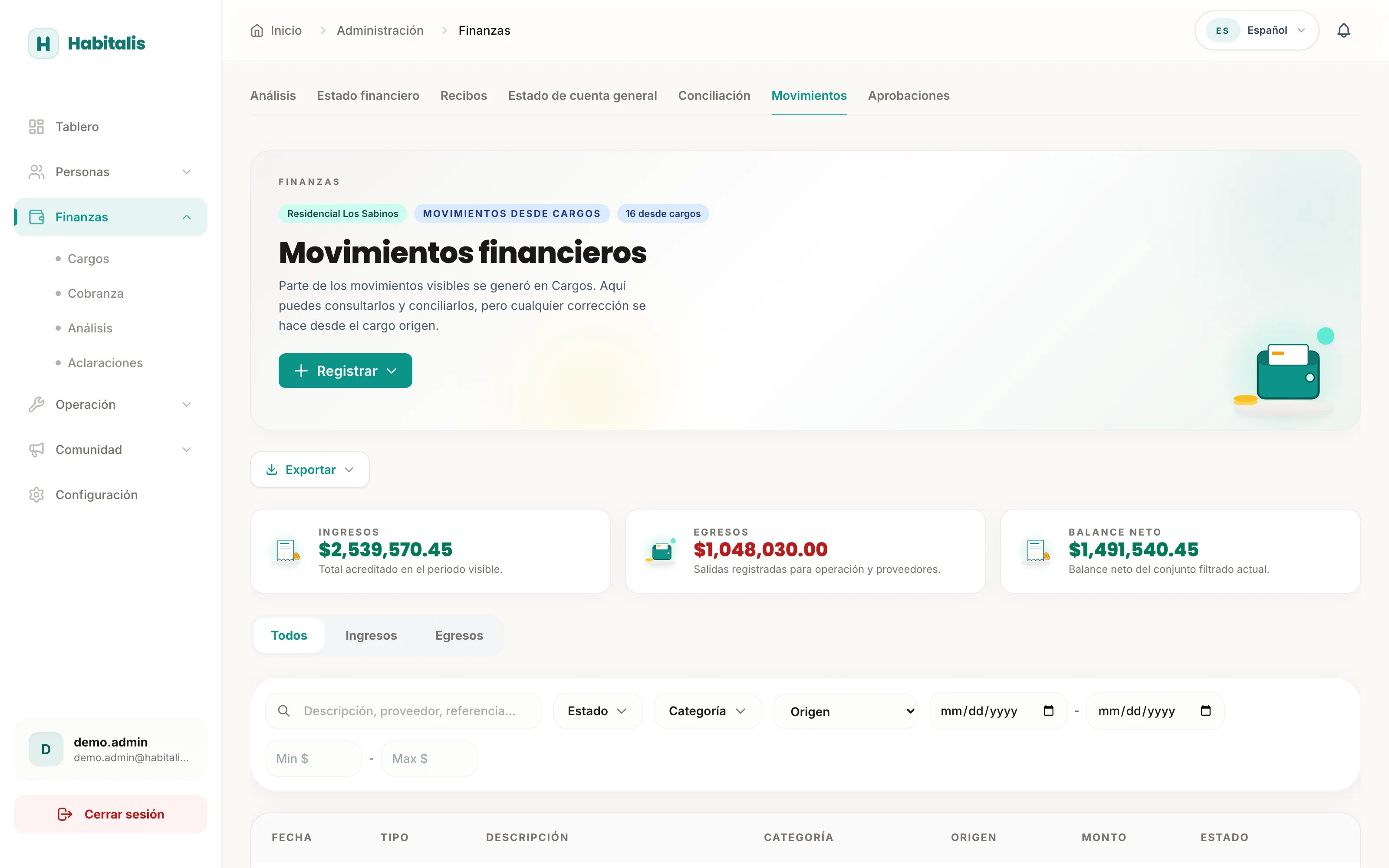Open the end date calendar picker icon
This screenshot has height=868, width=1389.
(1206, 711)
